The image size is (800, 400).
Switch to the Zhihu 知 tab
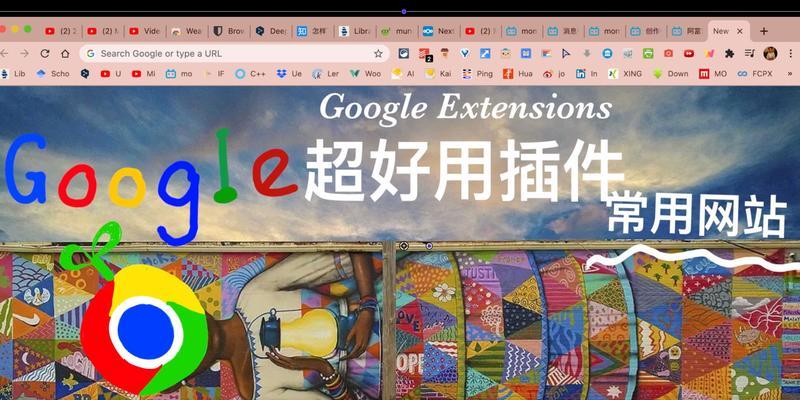tap(313, 31)
